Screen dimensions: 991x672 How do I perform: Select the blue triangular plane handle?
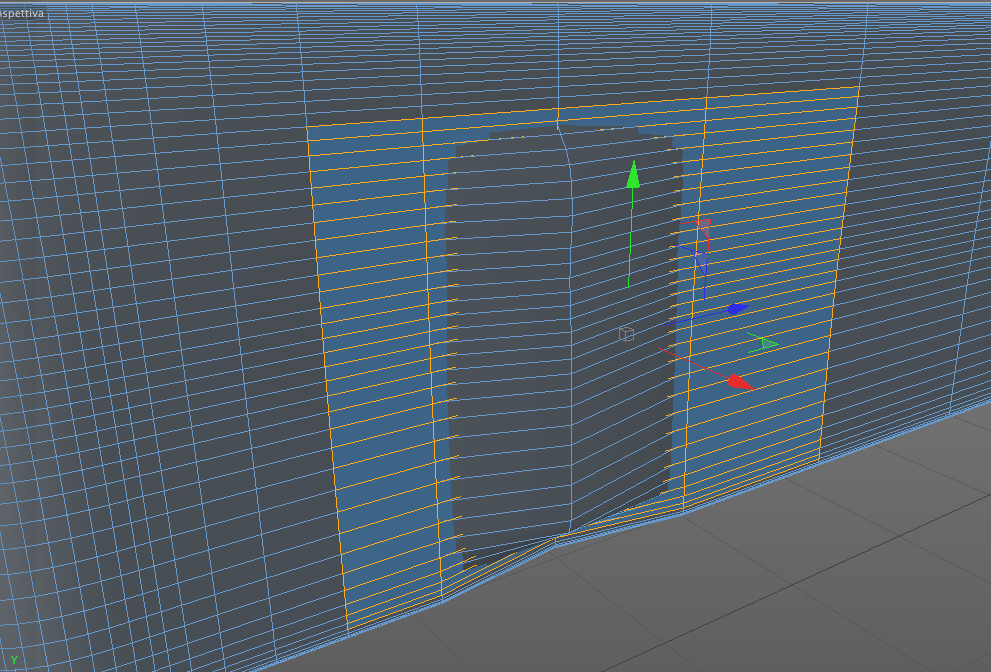(701, 259)
